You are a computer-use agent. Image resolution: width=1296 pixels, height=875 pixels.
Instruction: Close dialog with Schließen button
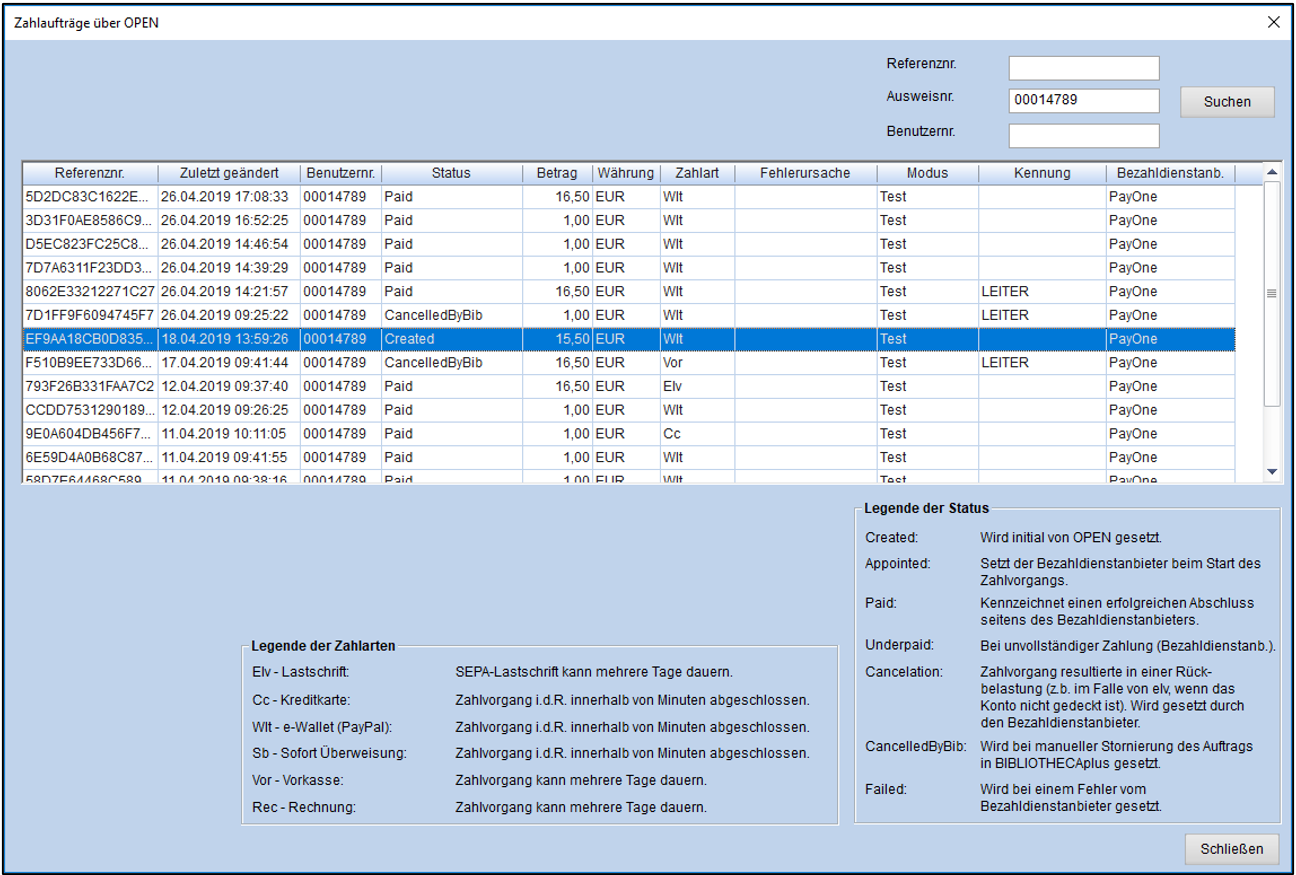click(1232, 849)
